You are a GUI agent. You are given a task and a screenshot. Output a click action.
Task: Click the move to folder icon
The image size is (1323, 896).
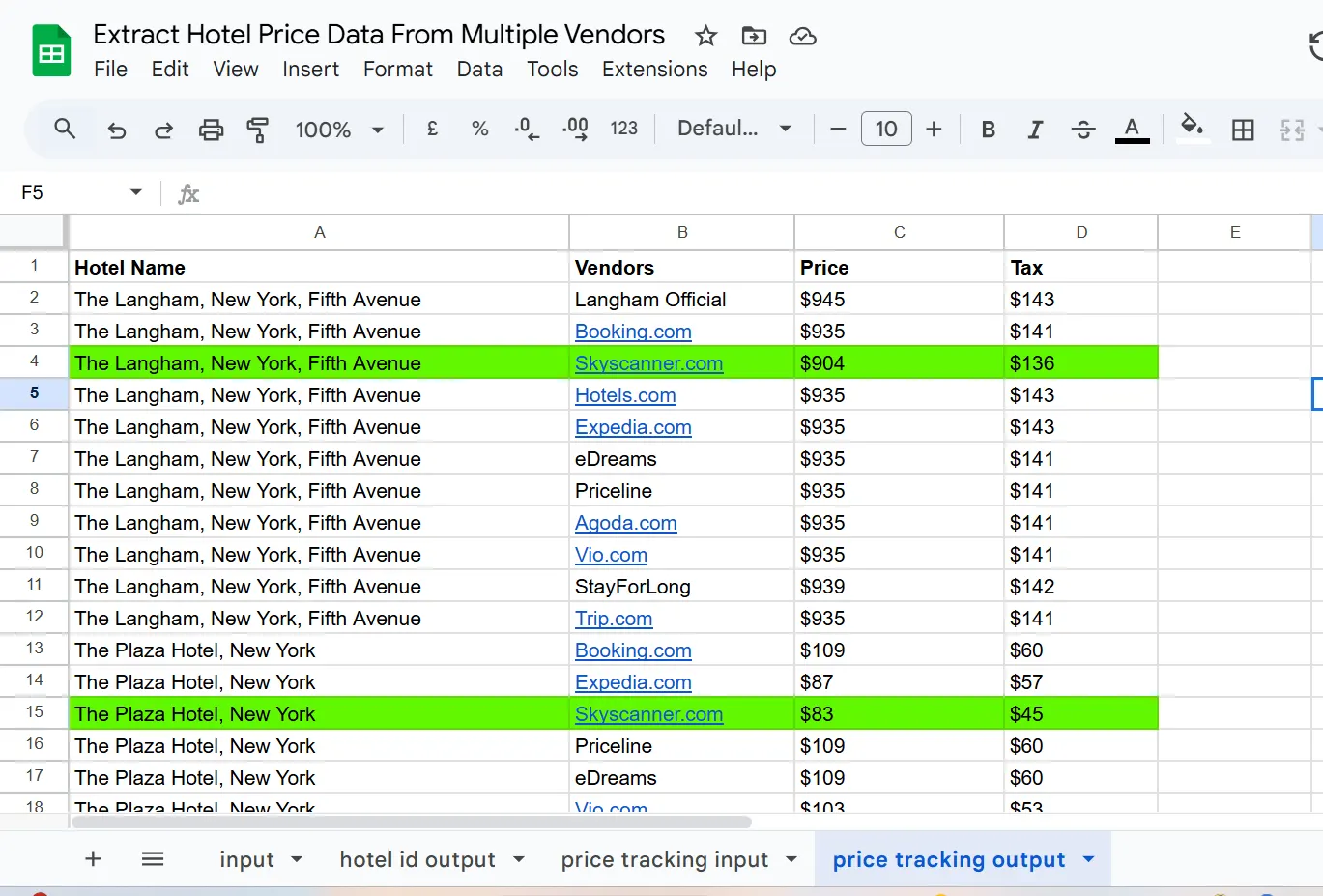[x=754, y=37]
